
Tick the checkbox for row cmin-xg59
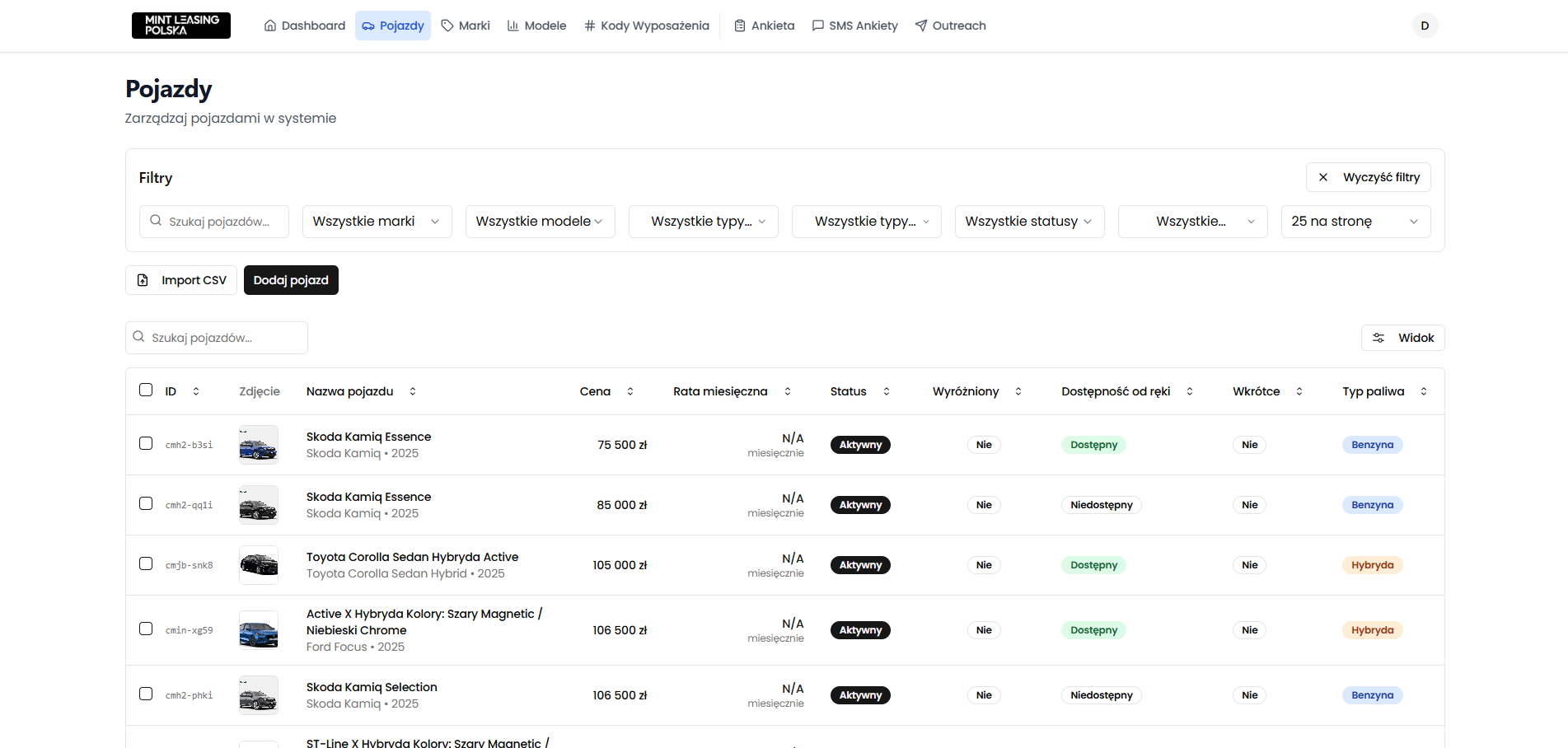(x=146, y=629)
